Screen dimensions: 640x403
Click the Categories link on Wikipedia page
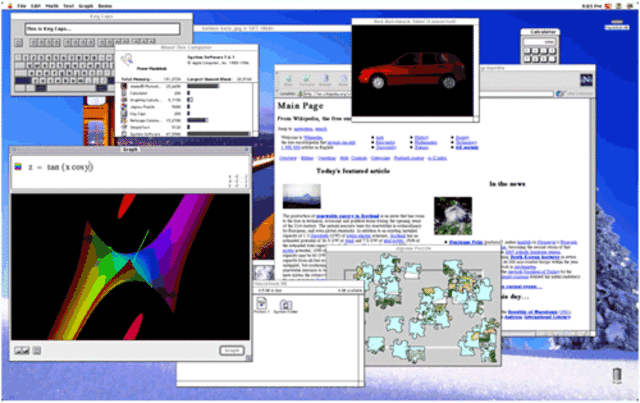click(x=380, y=158)
